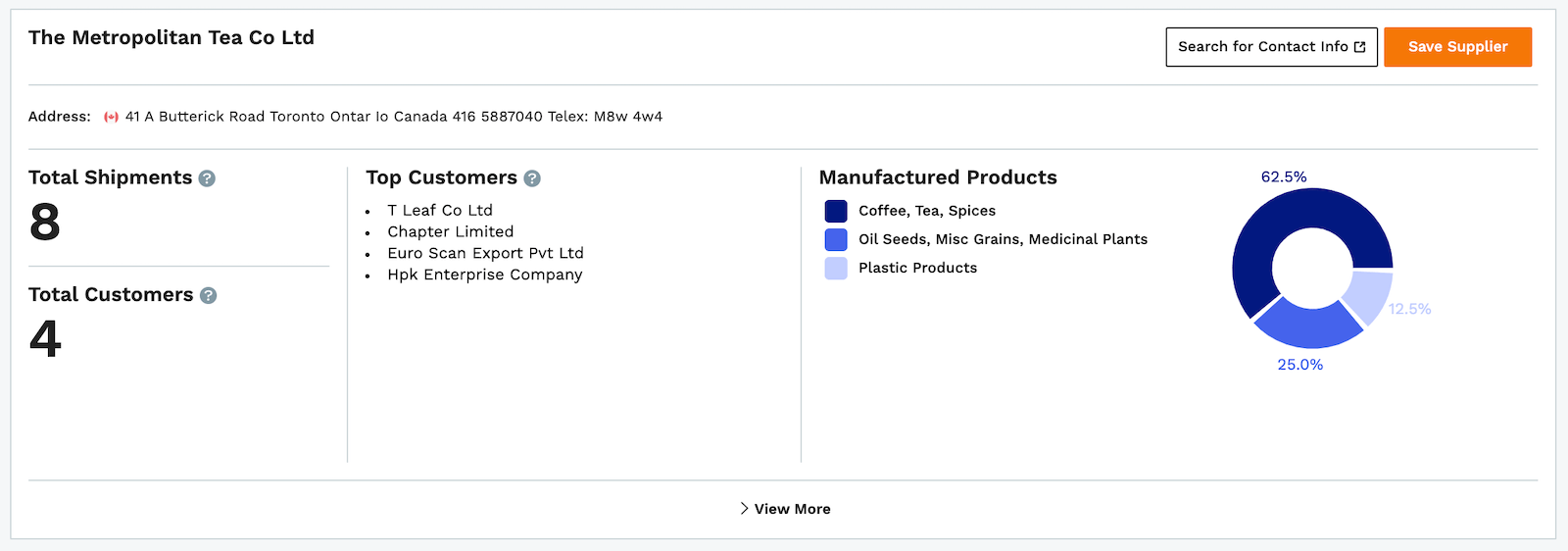Click the Plastic Products legend swatch
This screenshot has width=1568, height=551.
point(836,268)
